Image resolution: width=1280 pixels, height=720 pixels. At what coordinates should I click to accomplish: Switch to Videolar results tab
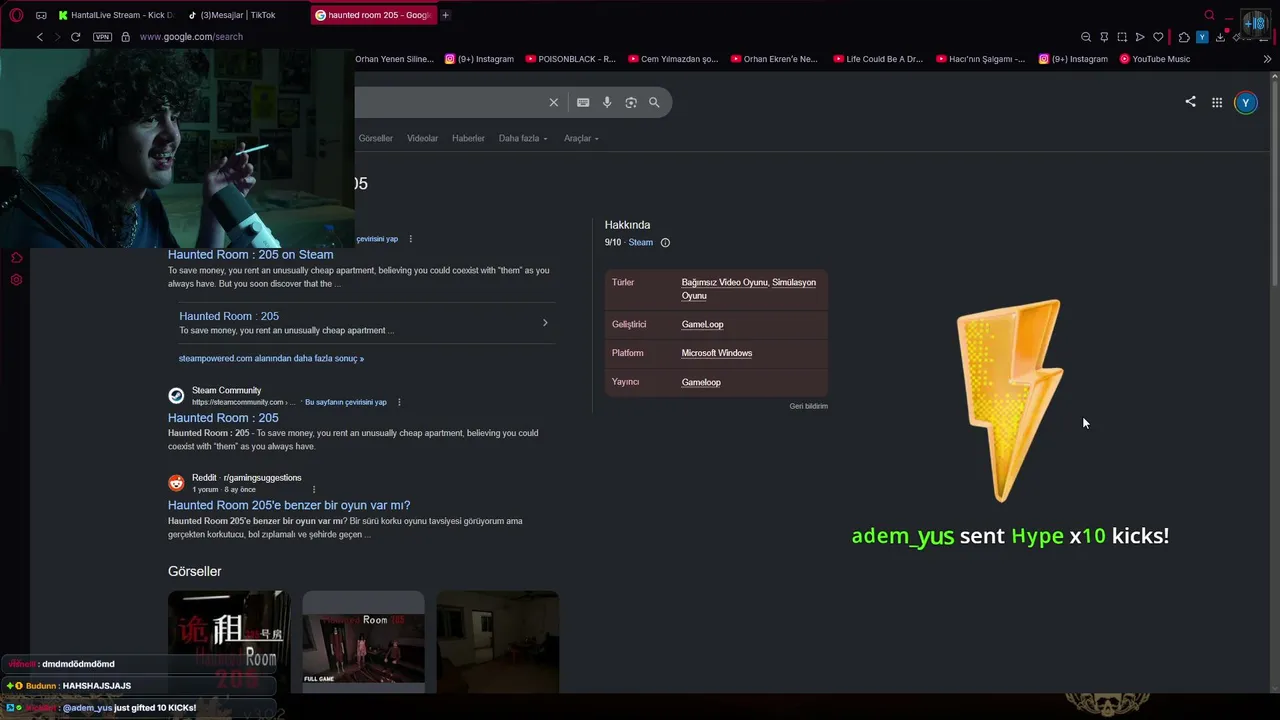coord(422,138)
